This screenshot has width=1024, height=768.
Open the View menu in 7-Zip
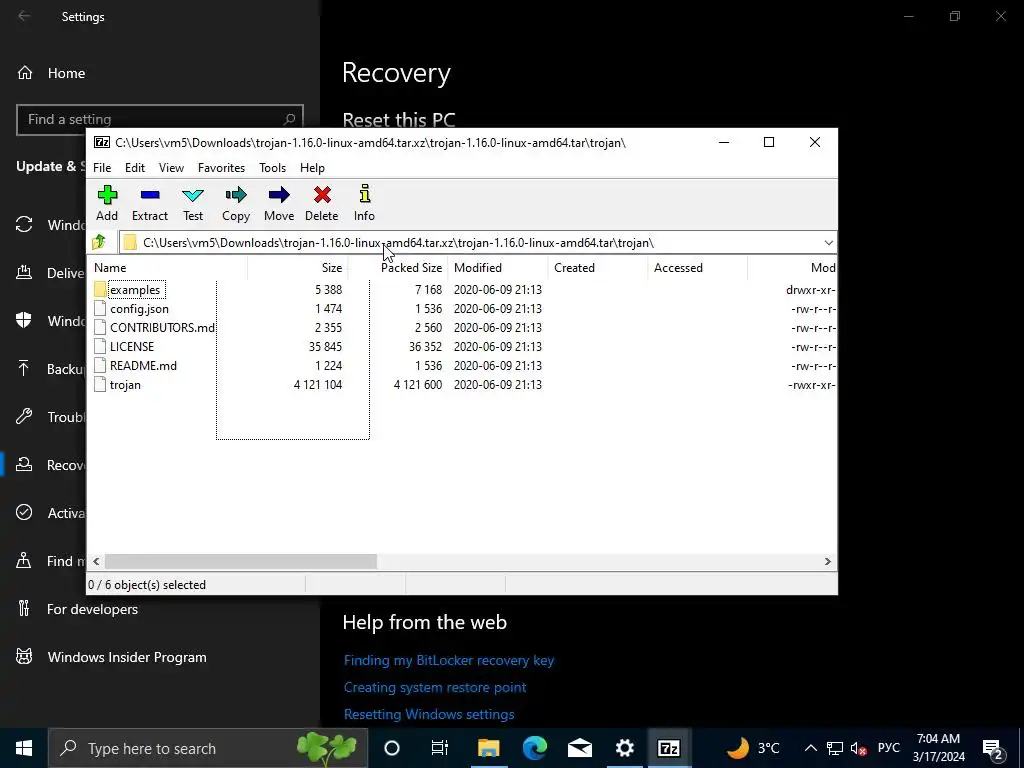pos(171,168)
